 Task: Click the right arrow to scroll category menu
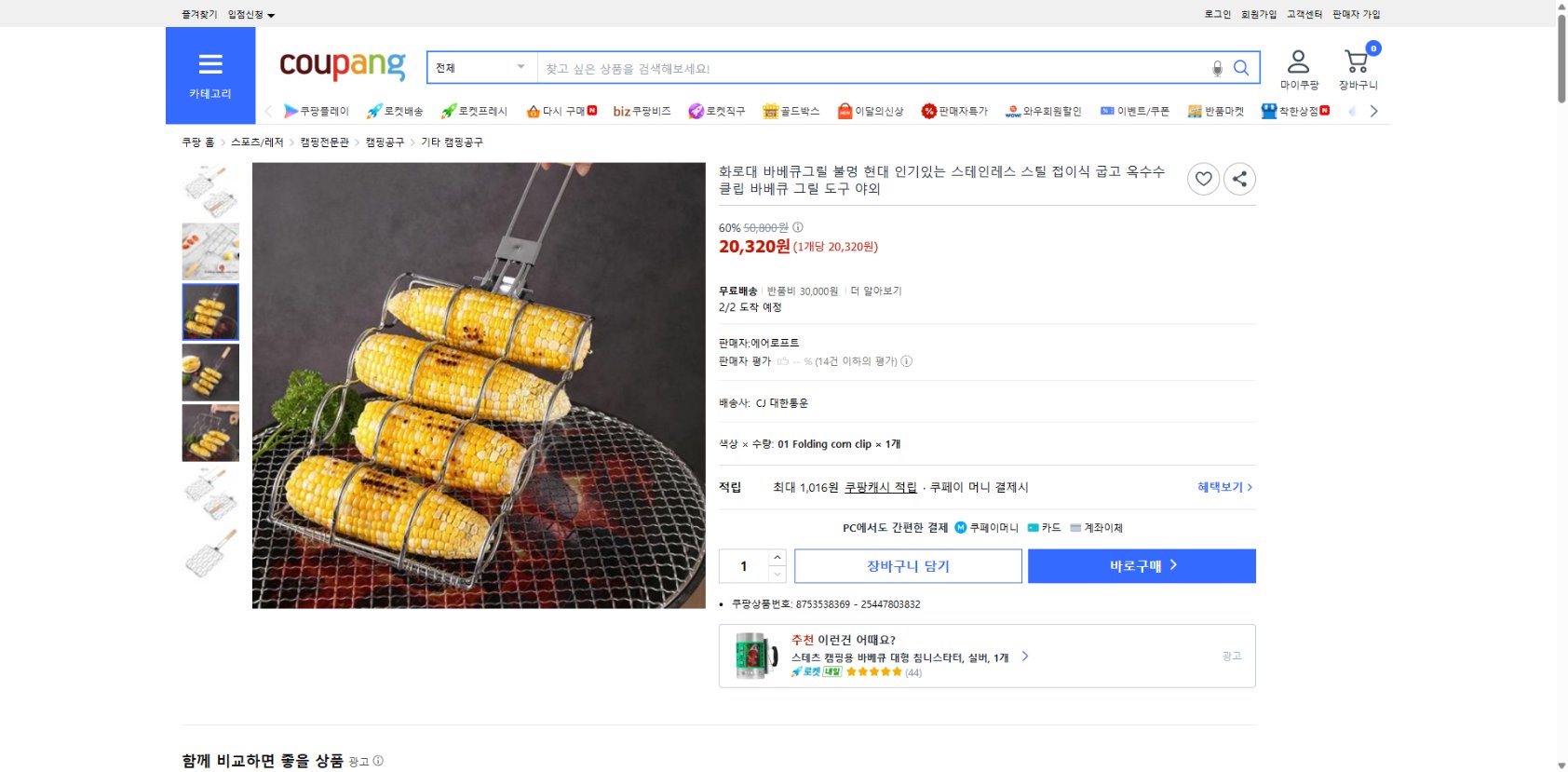click(x=1374, y=110)
